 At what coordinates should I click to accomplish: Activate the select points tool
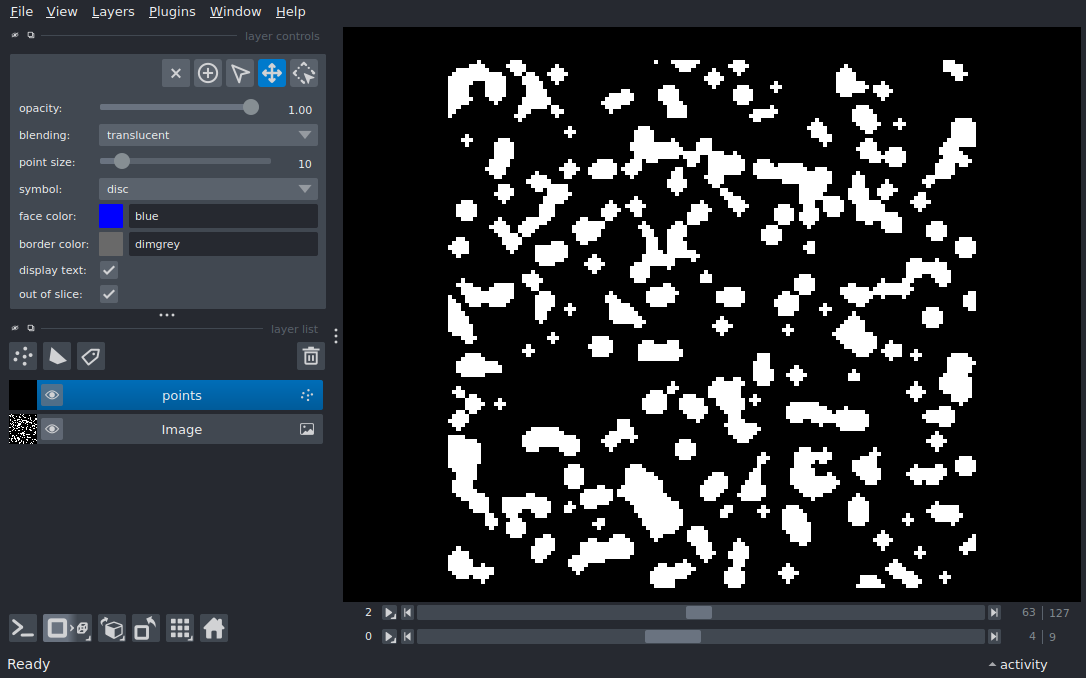[240, 73]
